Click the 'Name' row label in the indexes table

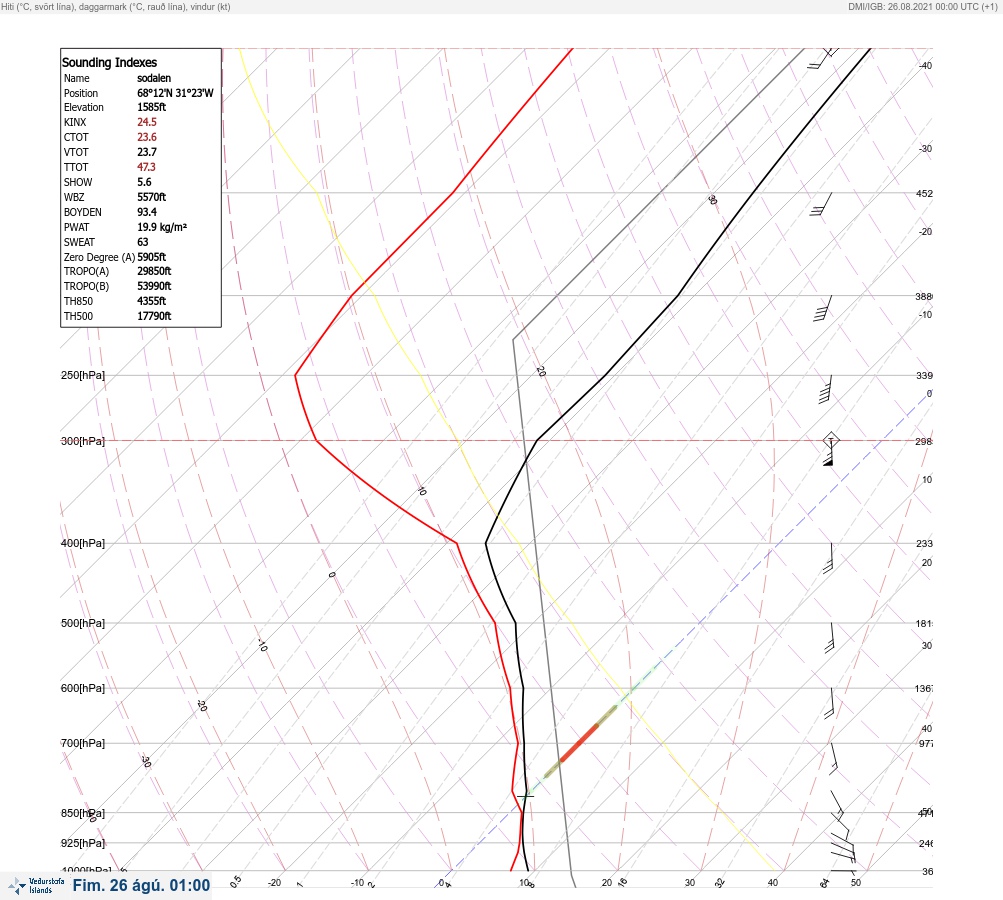click(x=77, y=78)
